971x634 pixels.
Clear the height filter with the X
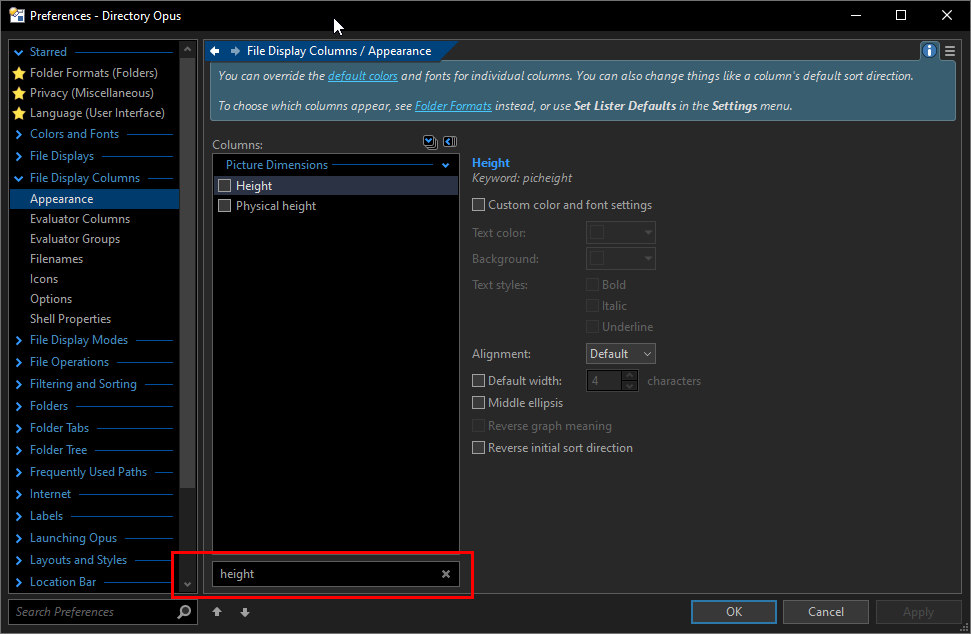click(x=446, y=574)
